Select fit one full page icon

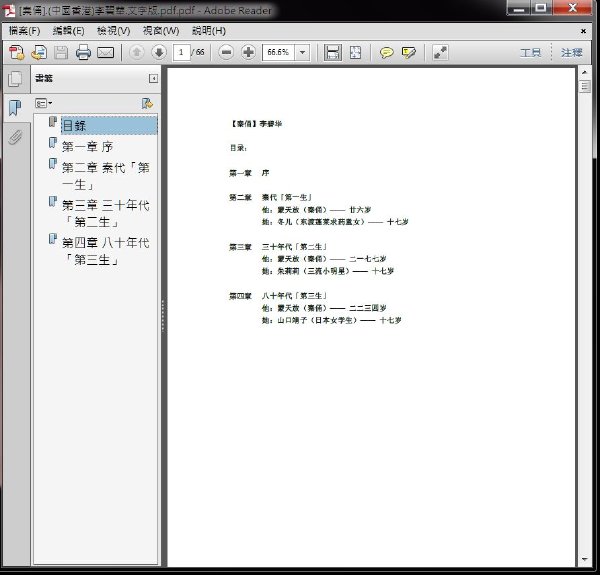click(x=355, y=52)
